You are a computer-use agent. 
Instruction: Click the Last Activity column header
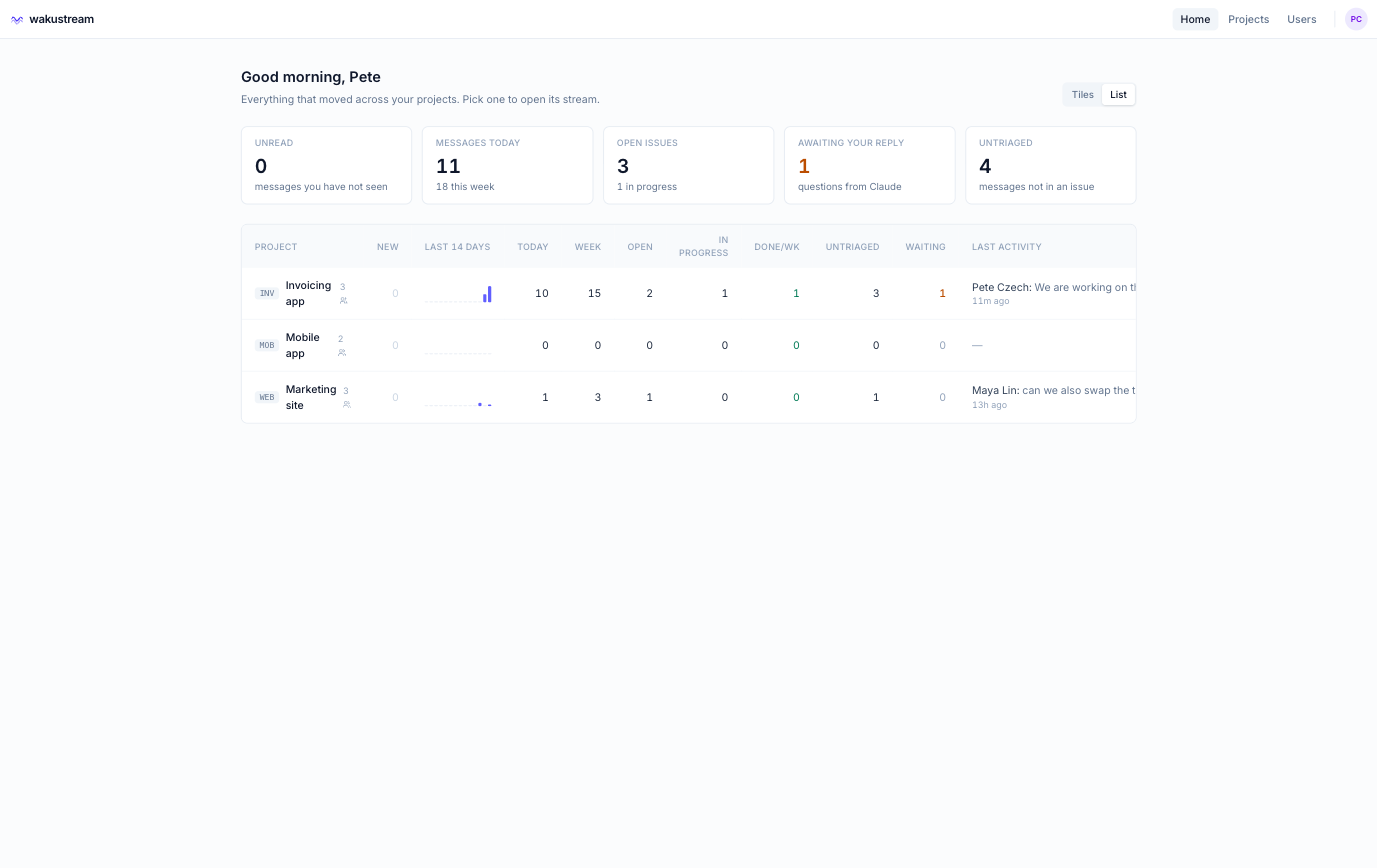[1007, 247]
